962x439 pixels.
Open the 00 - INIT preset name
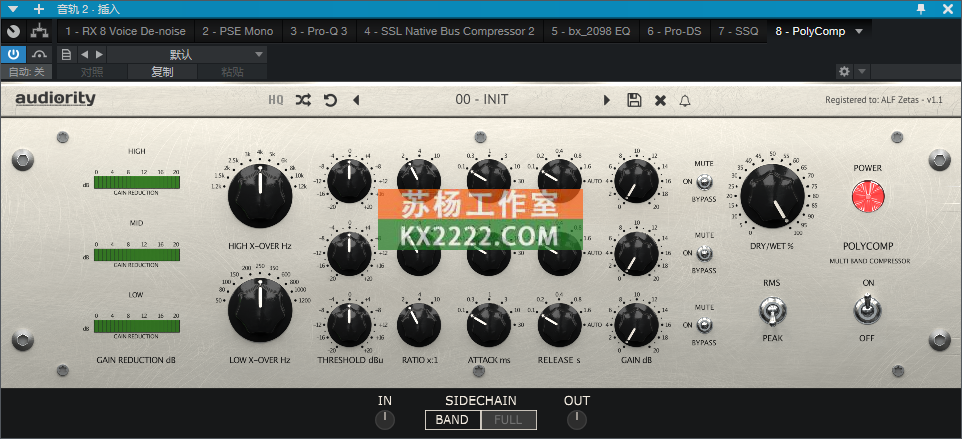pyautogui.click(x=482, y=99)
